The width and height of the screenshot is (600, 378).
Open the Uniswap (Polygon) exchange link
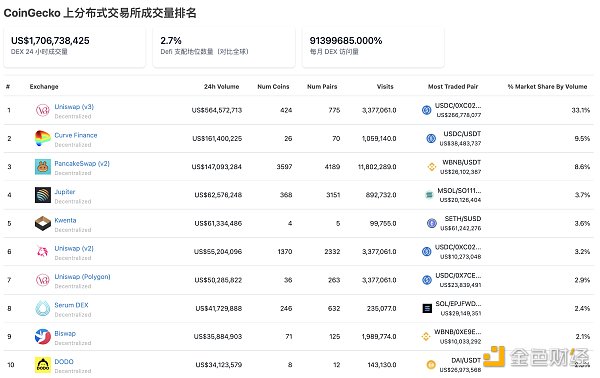(82, 277)
